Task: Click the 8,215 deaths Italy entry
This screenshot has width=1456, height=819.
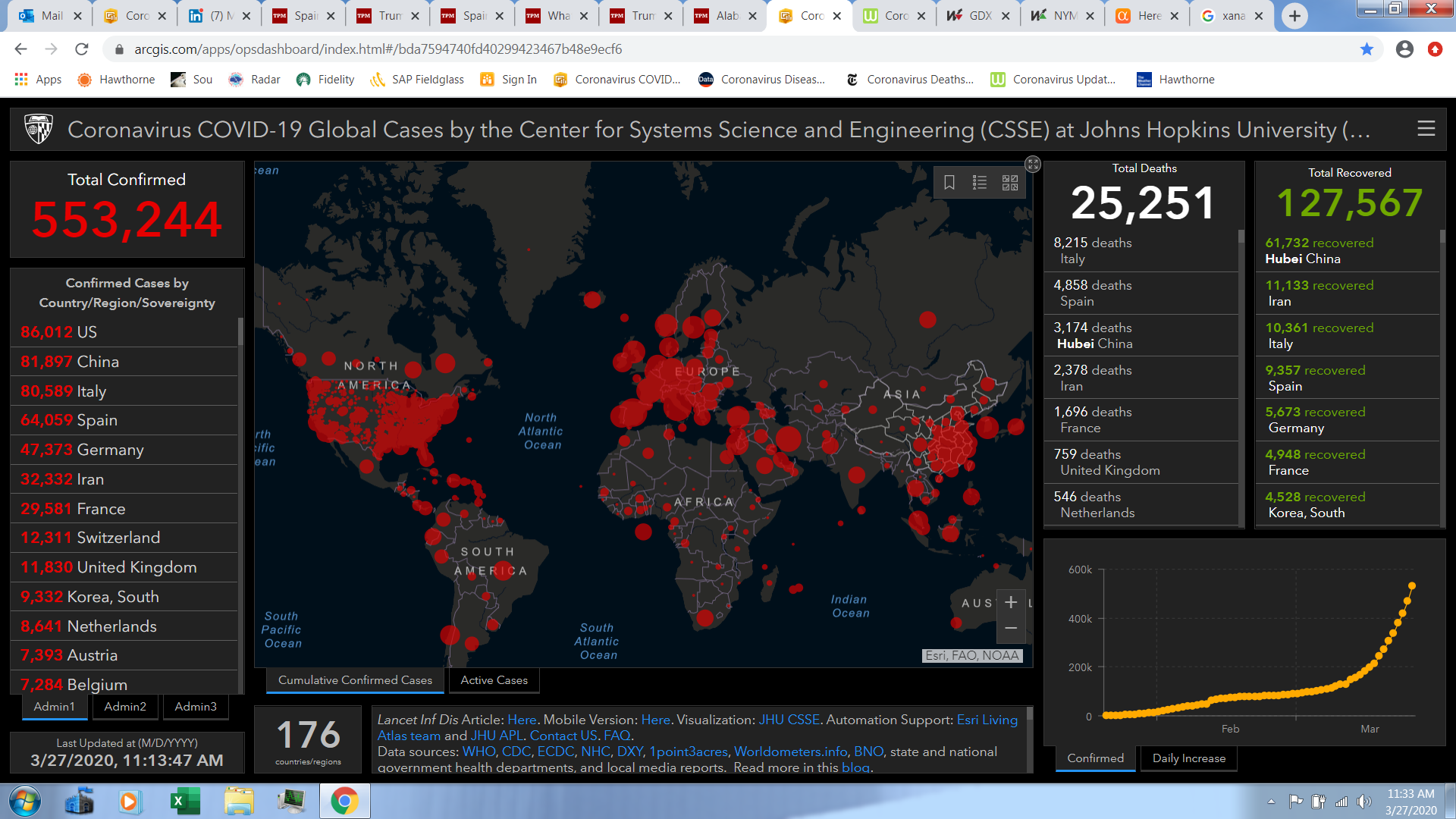Action: point(1141,250)
